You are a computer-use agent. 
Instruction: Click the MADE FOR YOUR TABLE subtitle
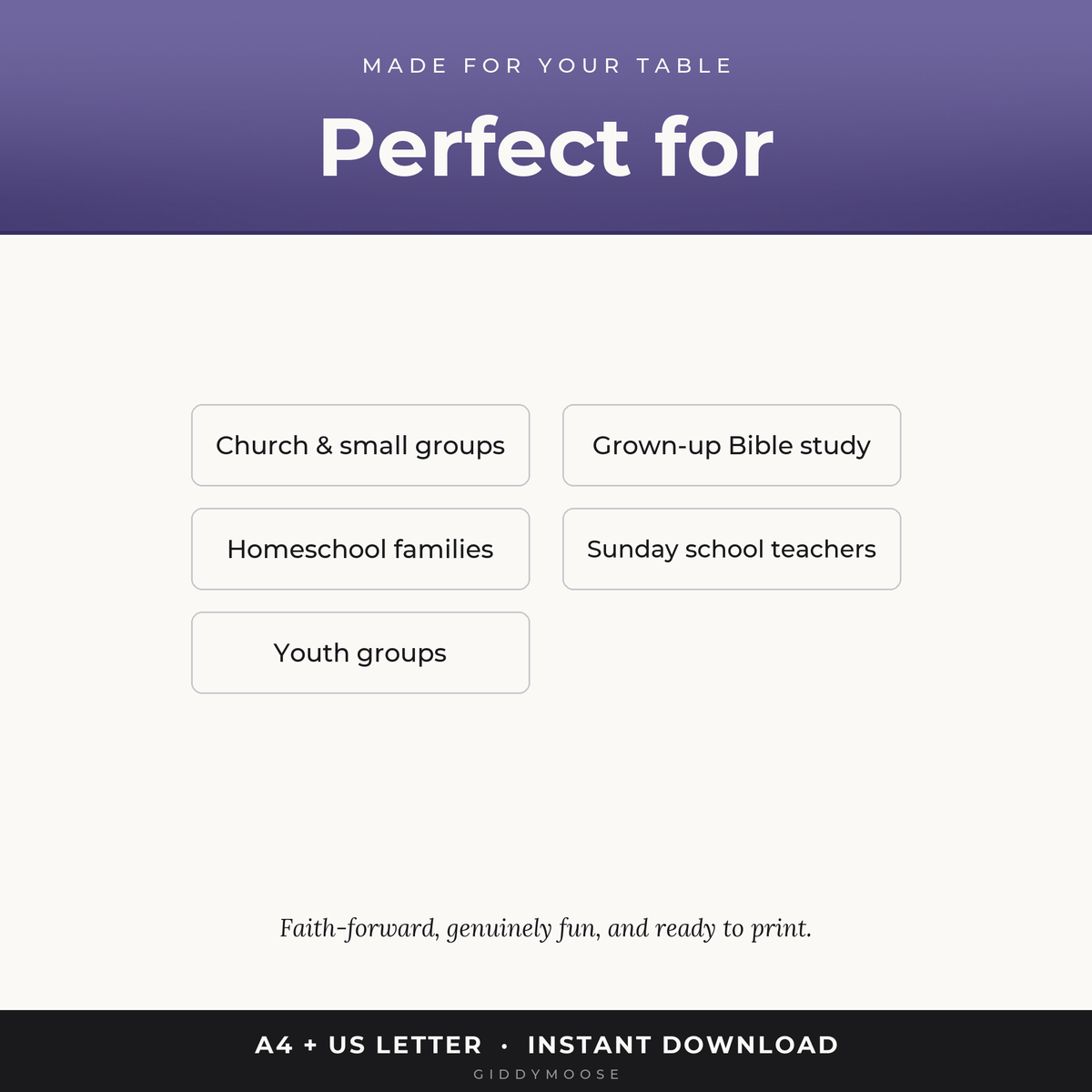tap(547, 66)
